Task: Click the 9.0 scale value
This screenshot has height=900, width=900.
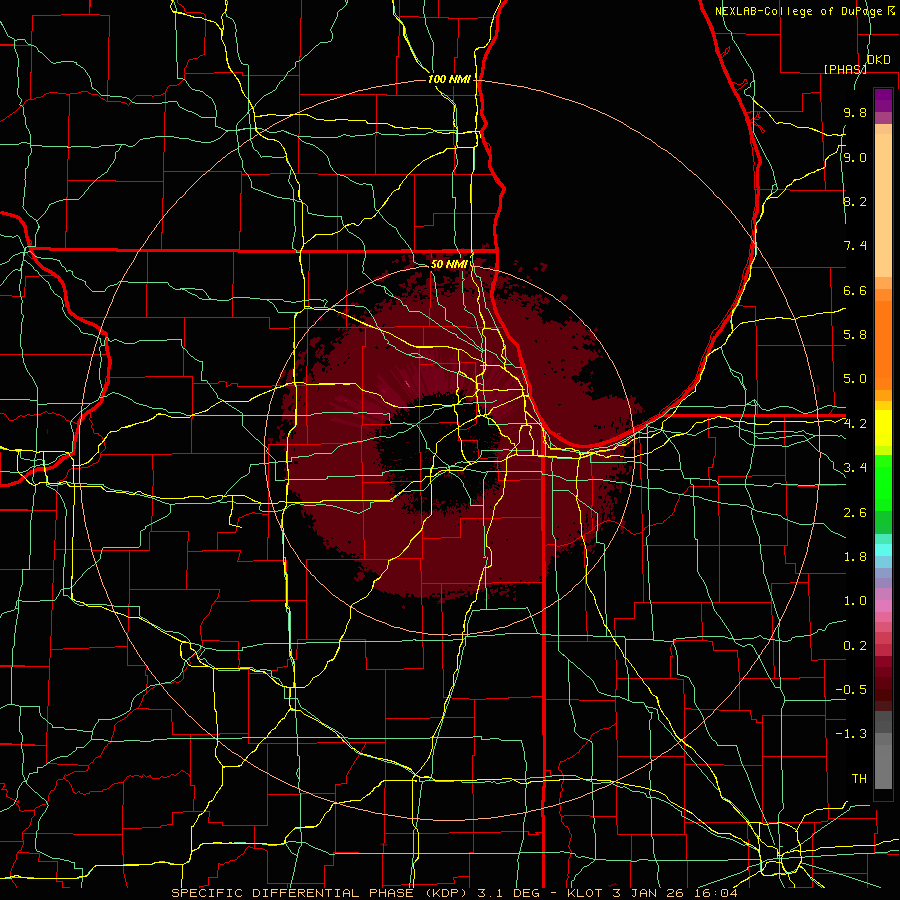Action: click(x=855, y=158)
